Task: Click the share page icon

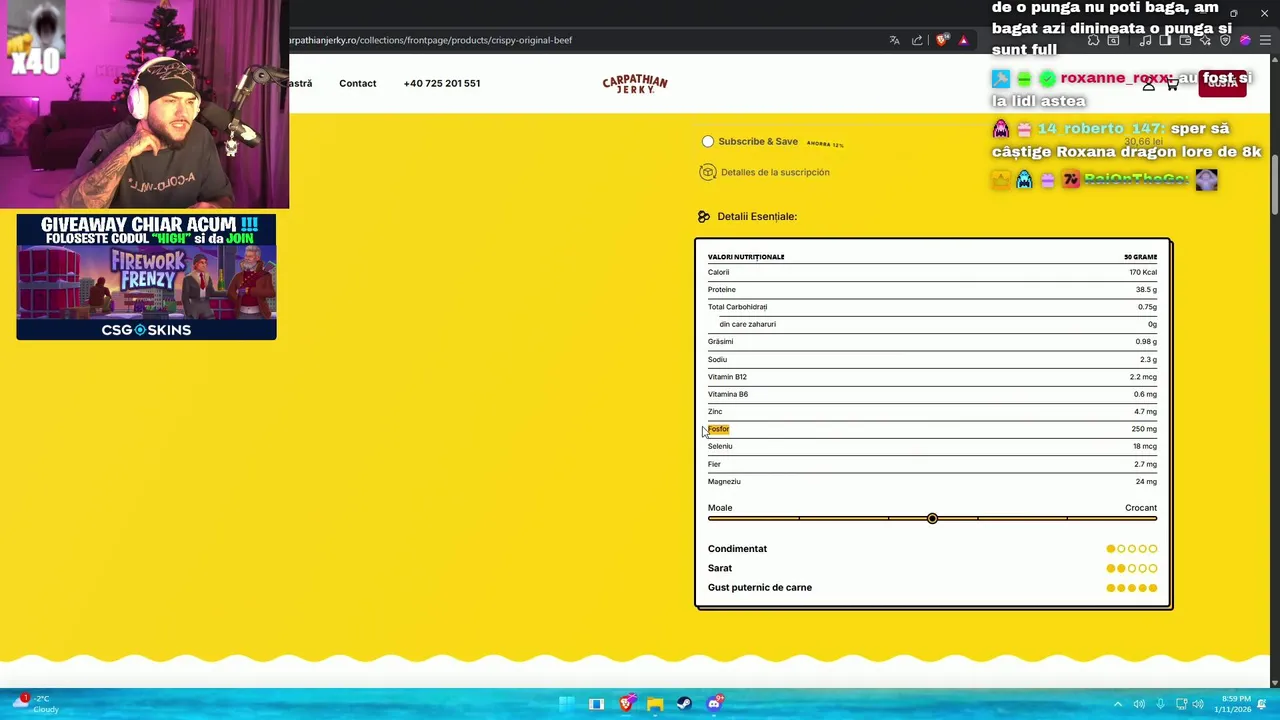Action: 917,40
